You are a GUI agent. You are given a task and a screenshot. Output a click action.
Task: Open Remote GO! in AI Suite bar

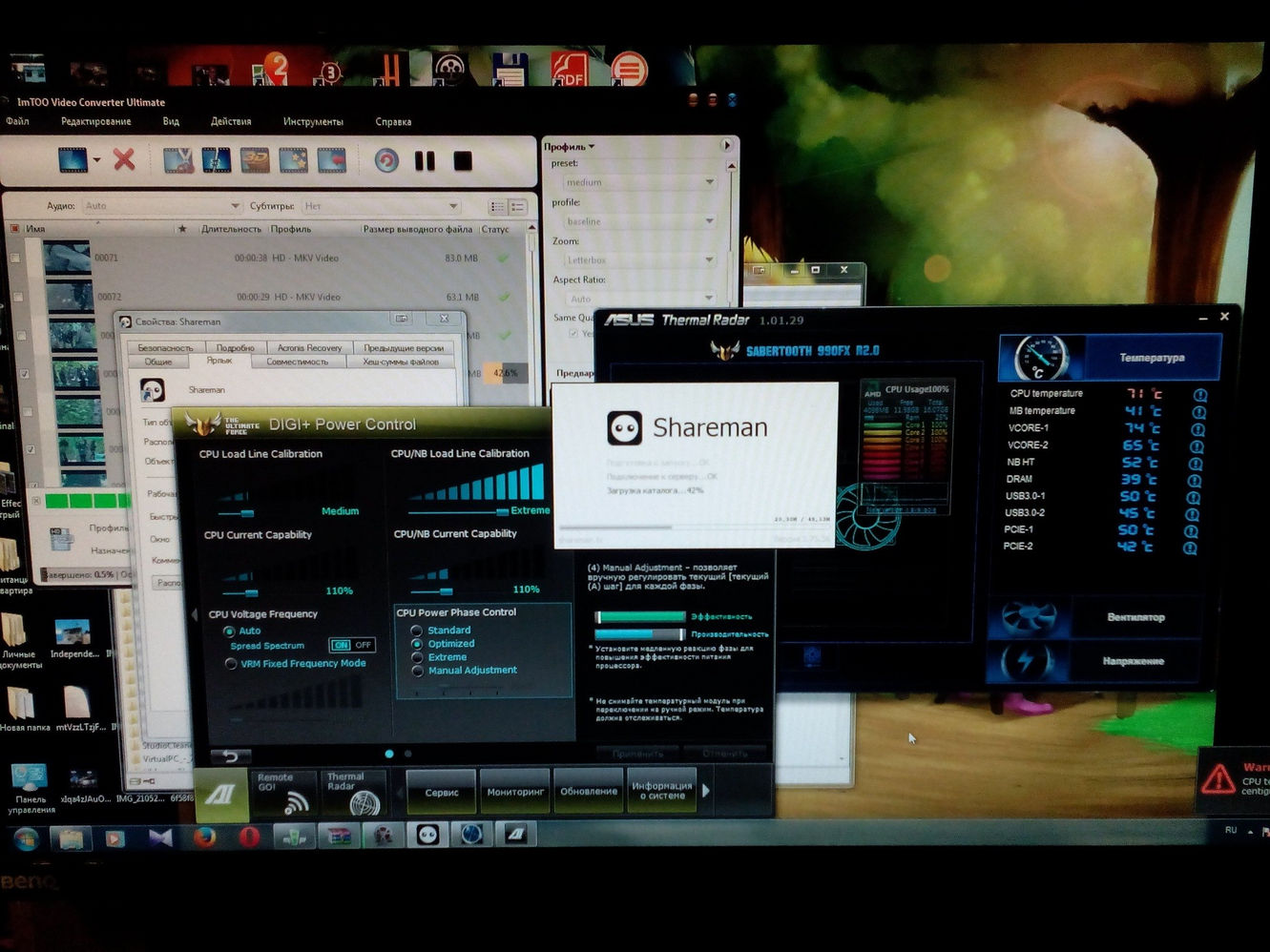pyautogui.click(x=283, y=792)
